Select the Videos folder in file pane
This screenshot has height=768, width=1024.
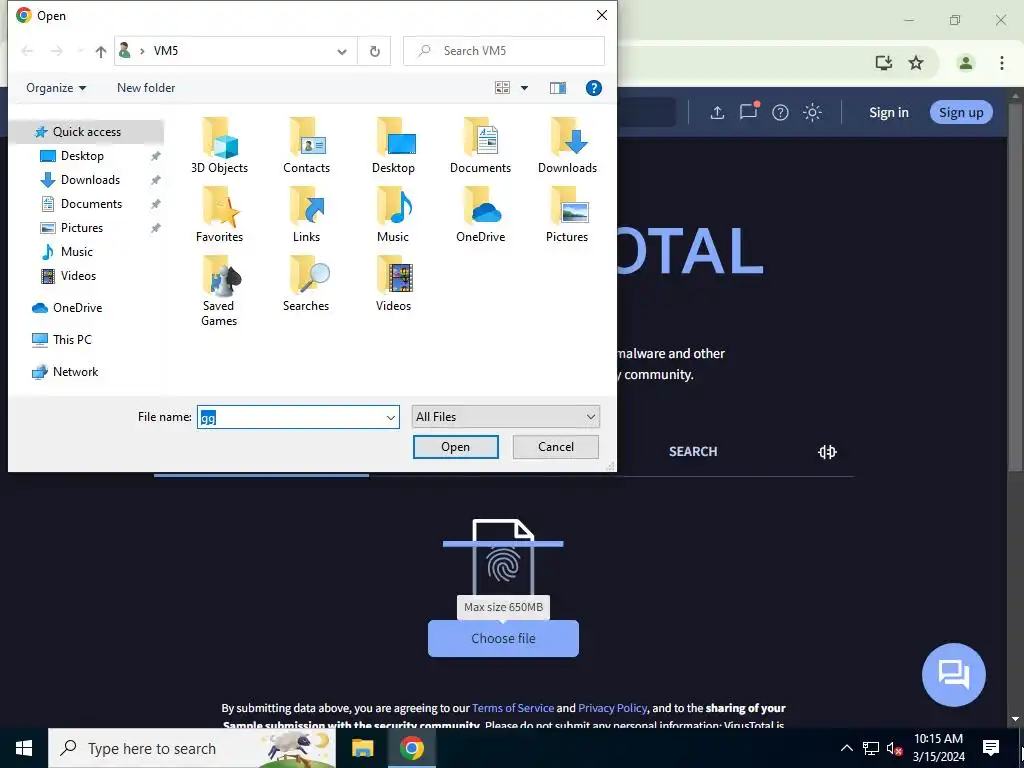click(393, 284)
